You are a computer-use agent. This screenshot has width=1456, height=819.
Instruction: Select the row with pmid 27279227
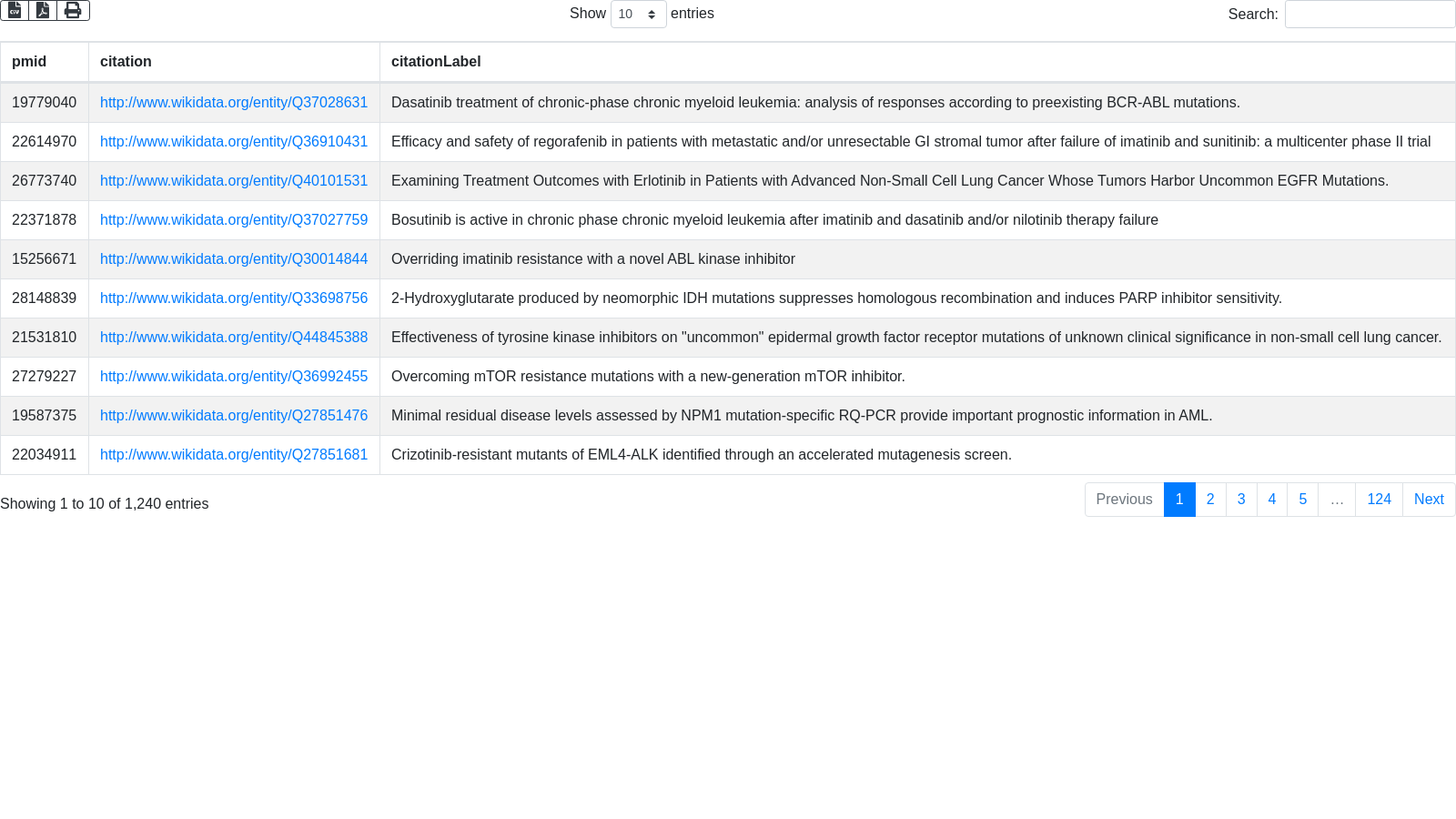coord(44,377)
